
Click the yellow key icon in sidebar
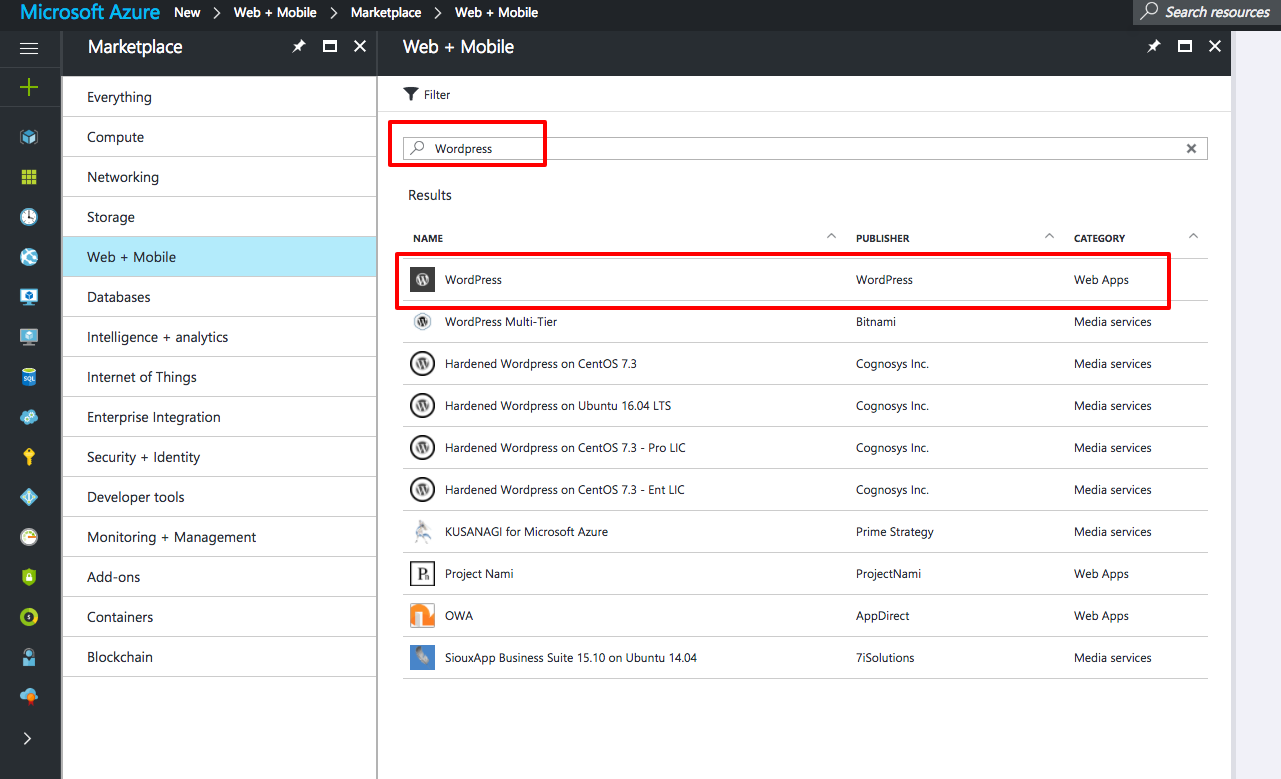pos(29,457)
